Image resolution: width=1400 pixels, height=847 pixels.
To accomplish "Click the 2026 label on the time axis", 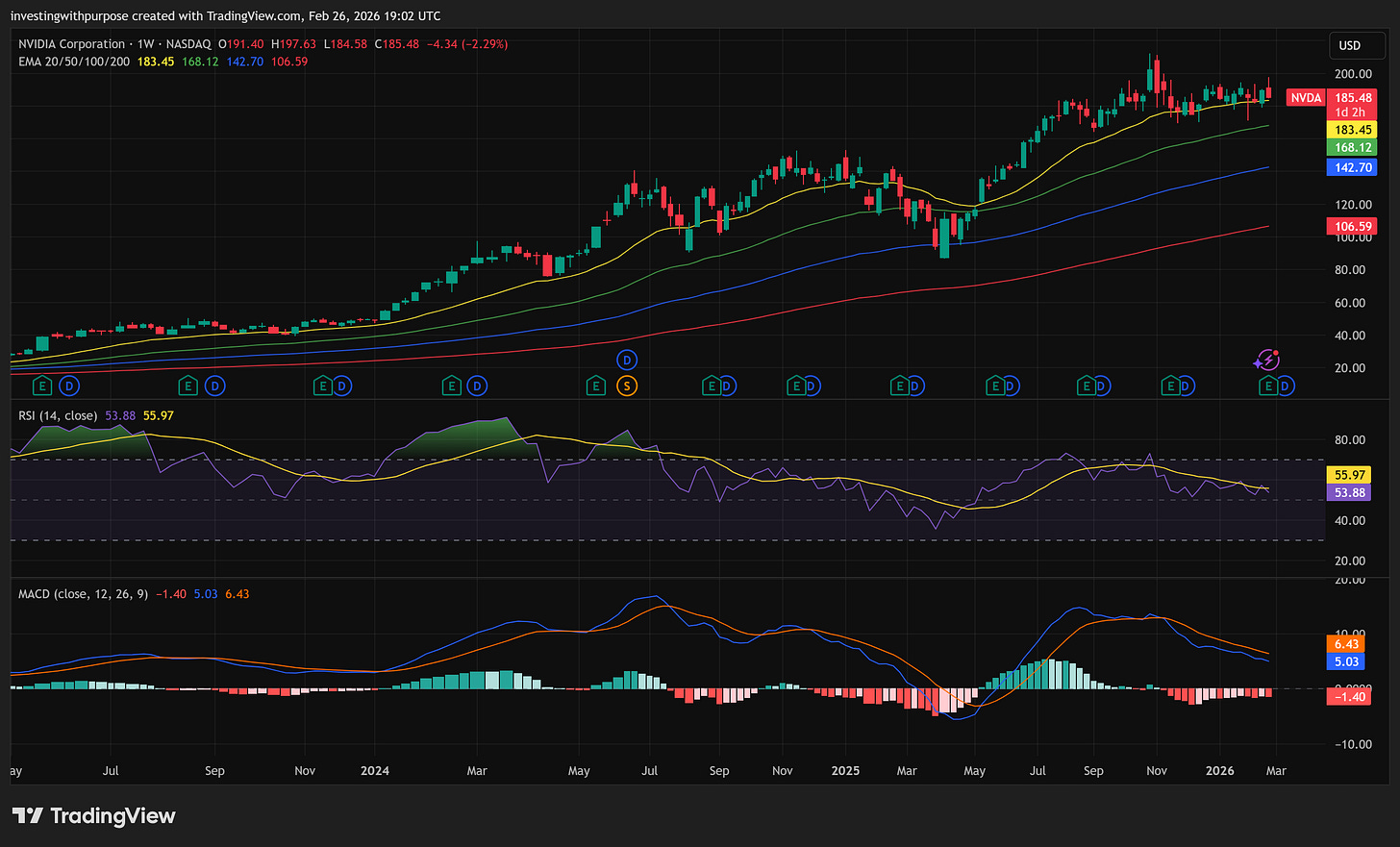I will point(1220,771).
